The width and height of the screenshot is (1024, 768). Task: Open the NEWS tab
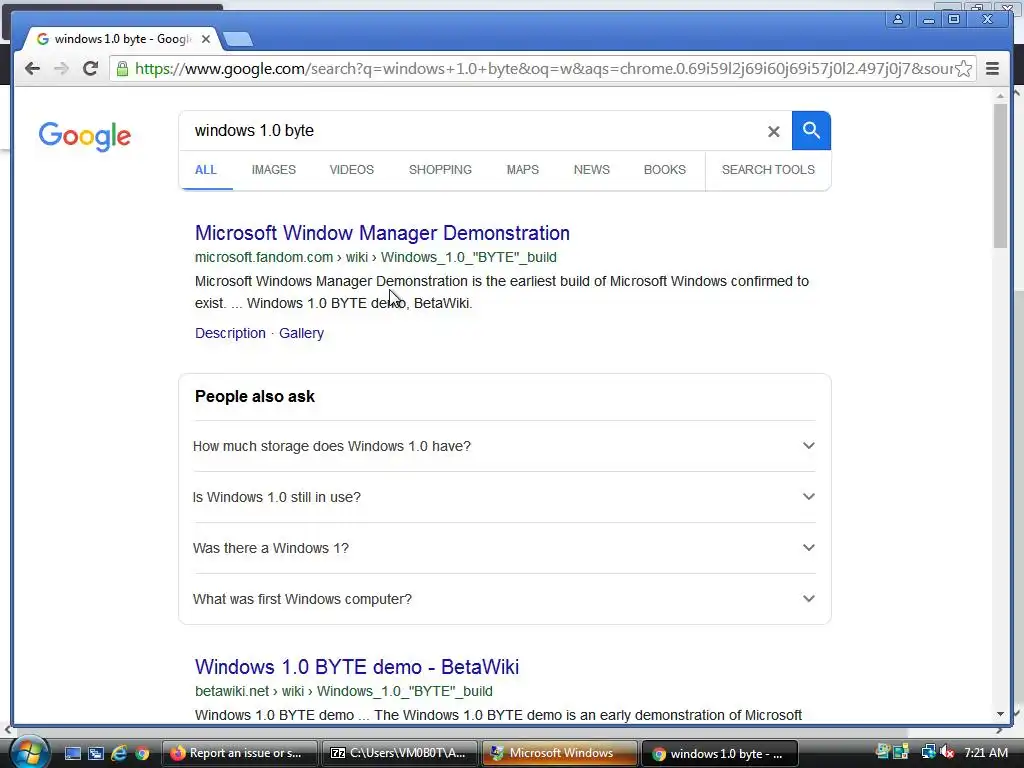[x=592, y=170]
